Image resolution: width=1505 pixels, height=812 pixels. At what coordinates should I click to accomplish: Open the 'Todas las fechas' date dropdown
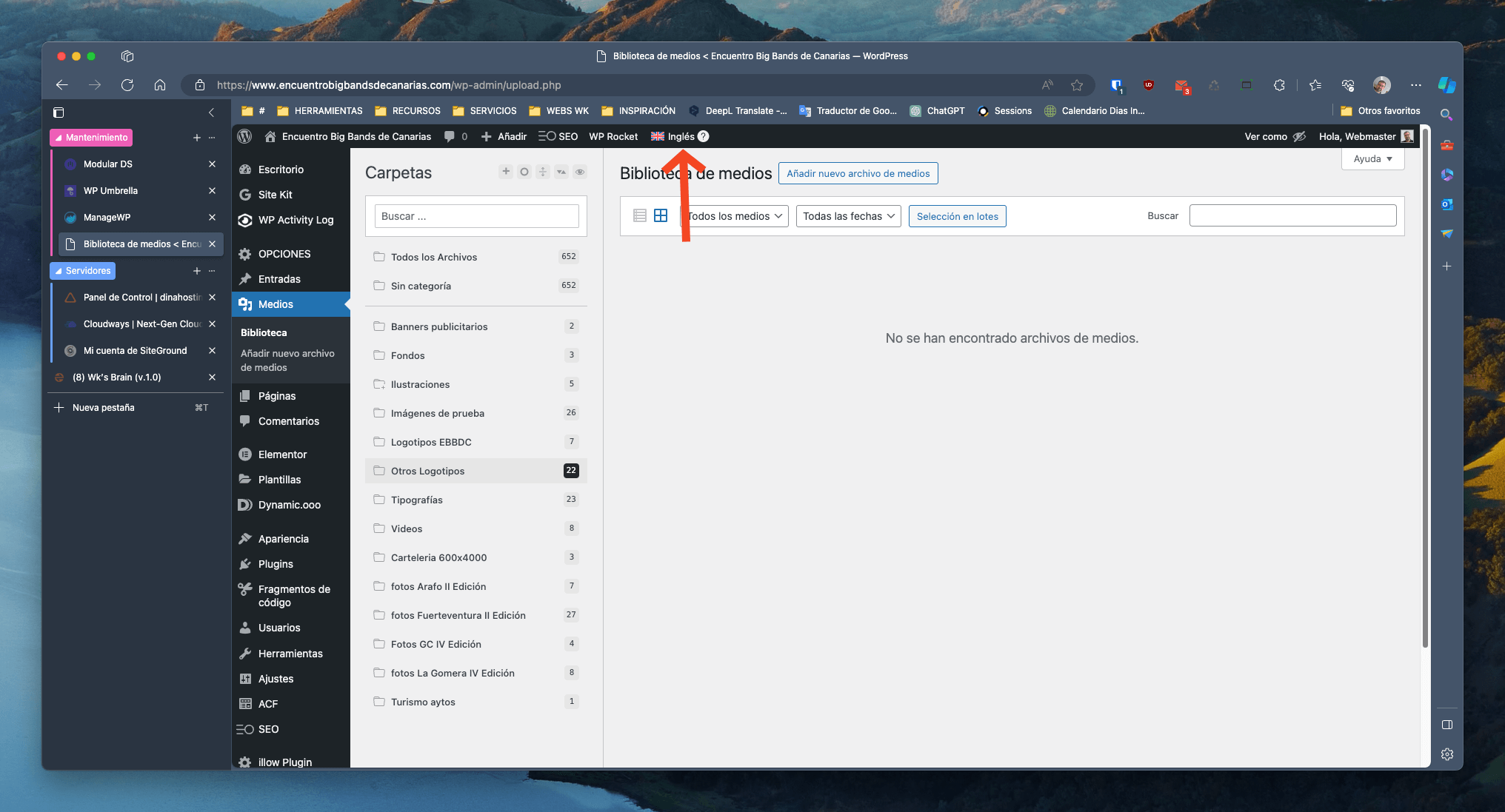pyautogui.click(x=848, y=216)
